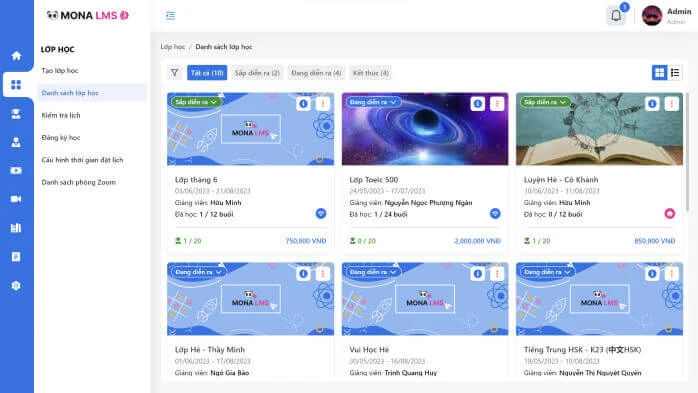The image size is (698, 393).
Task: Select the Sắp diễn ra (2) tab
Action: pos(257,73)
